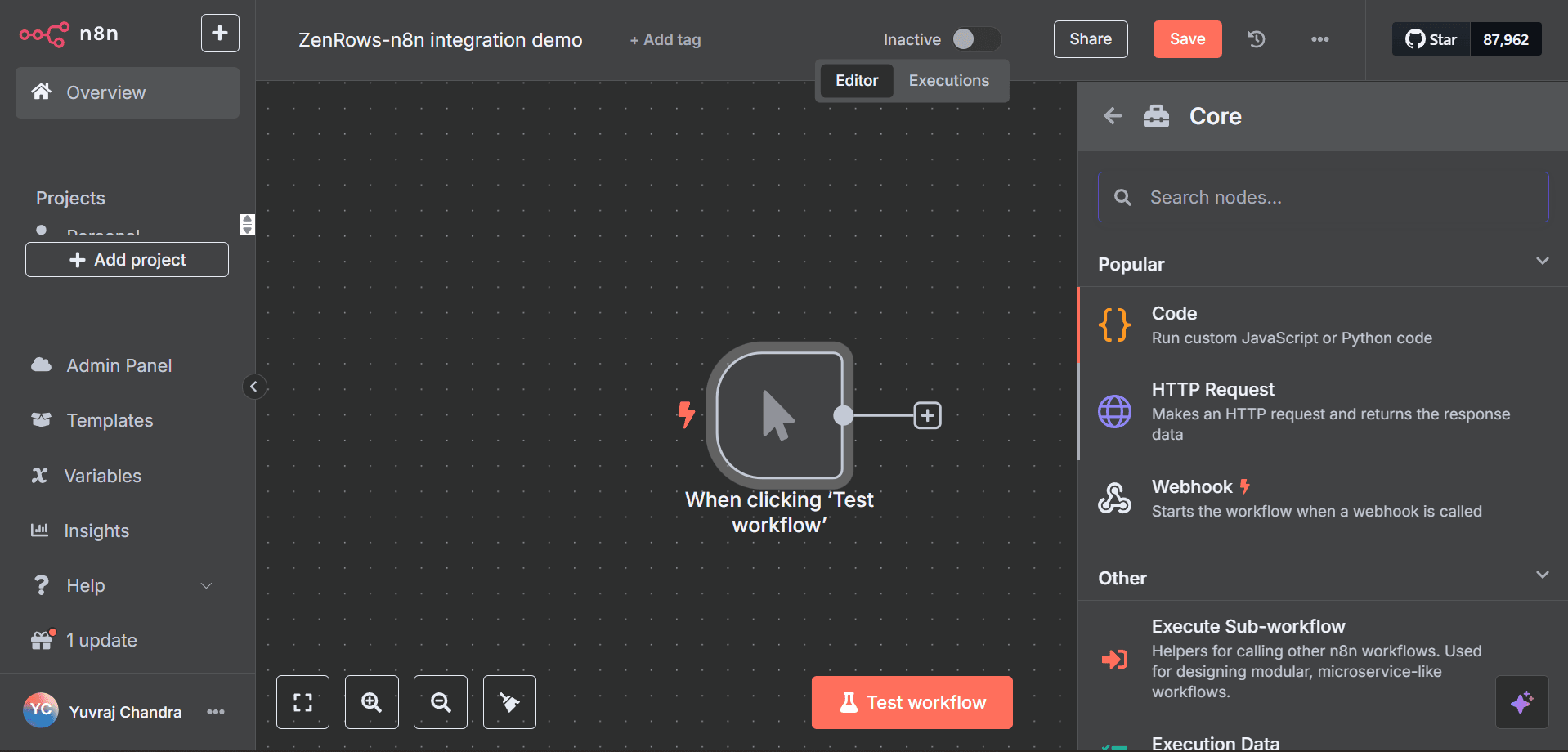Select the Webhook node
Image resolution: width=1568 pixels, height=752 pixels.
coord(1323,499)
